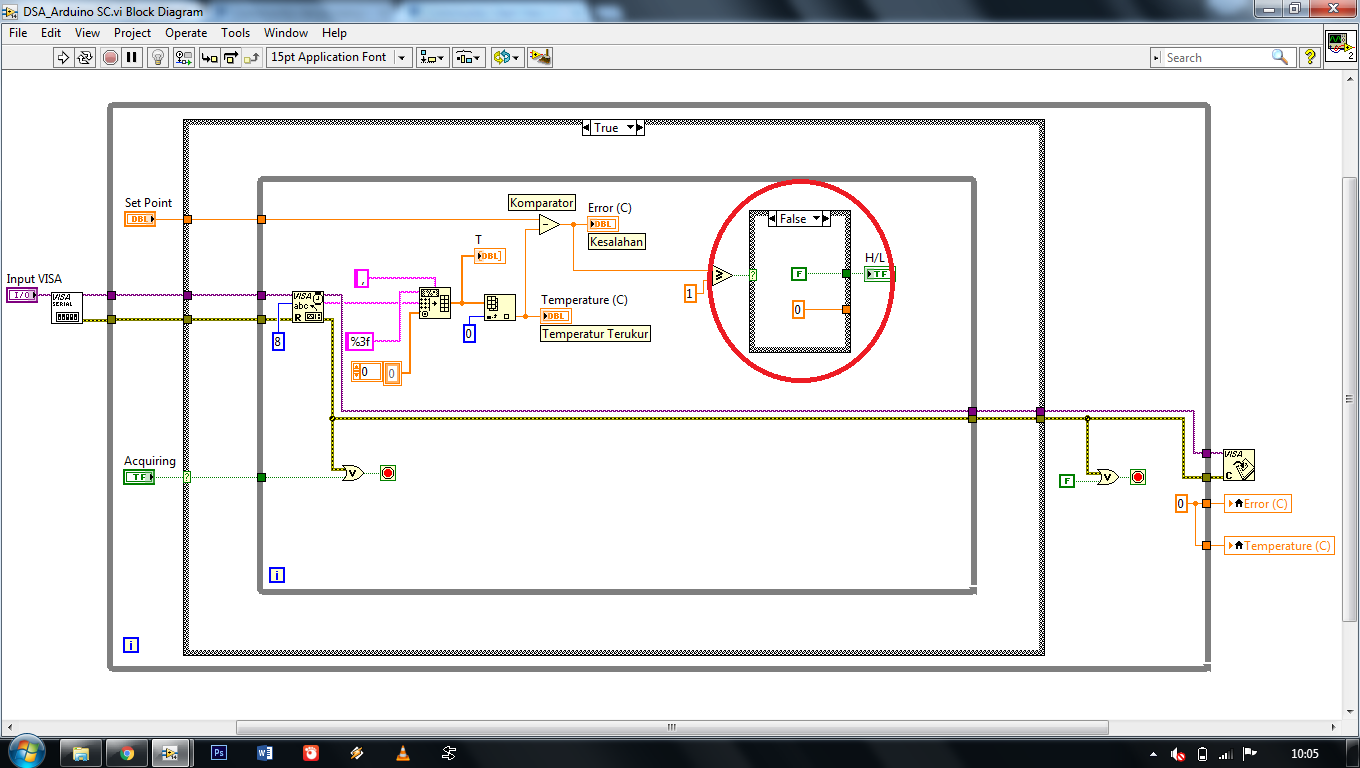This screenshot has width=1360, height=768.
Task: Click the Temperatur Terukur label
Action: tap(595, 334)
